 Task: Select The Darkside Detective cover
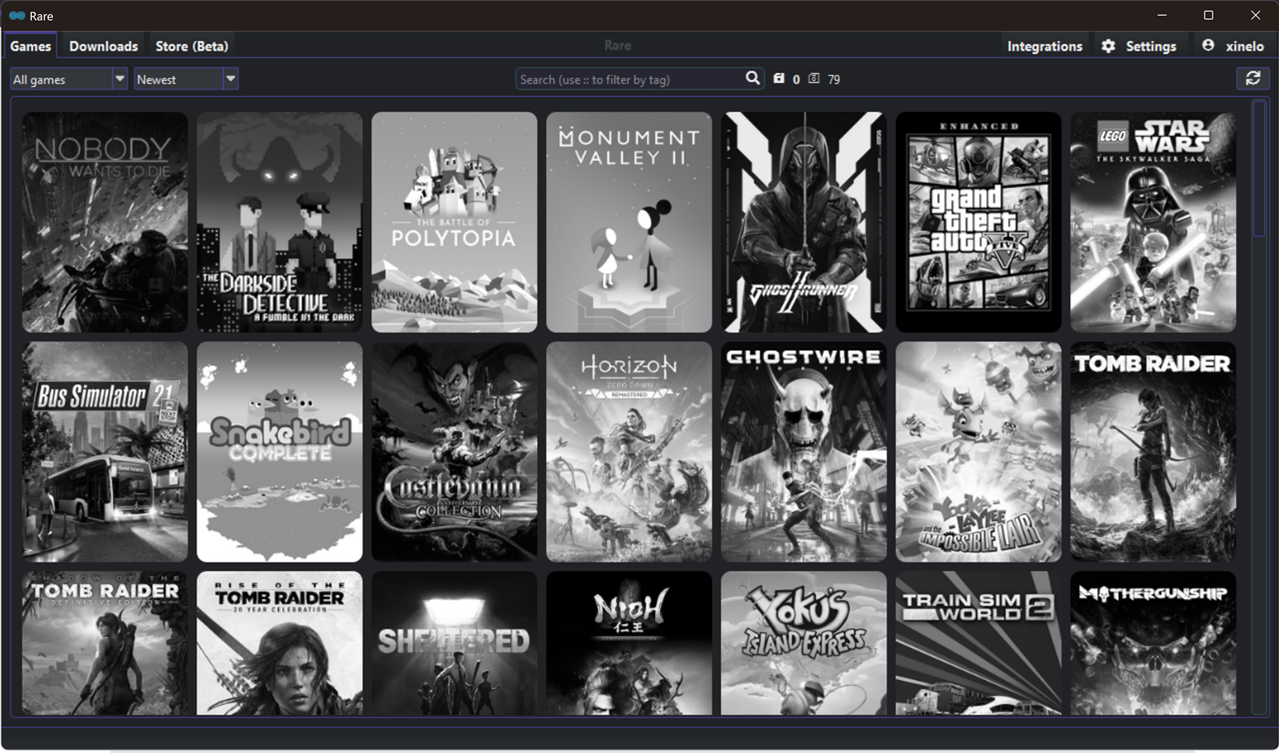pyautogui.click(x=280, y=222)
